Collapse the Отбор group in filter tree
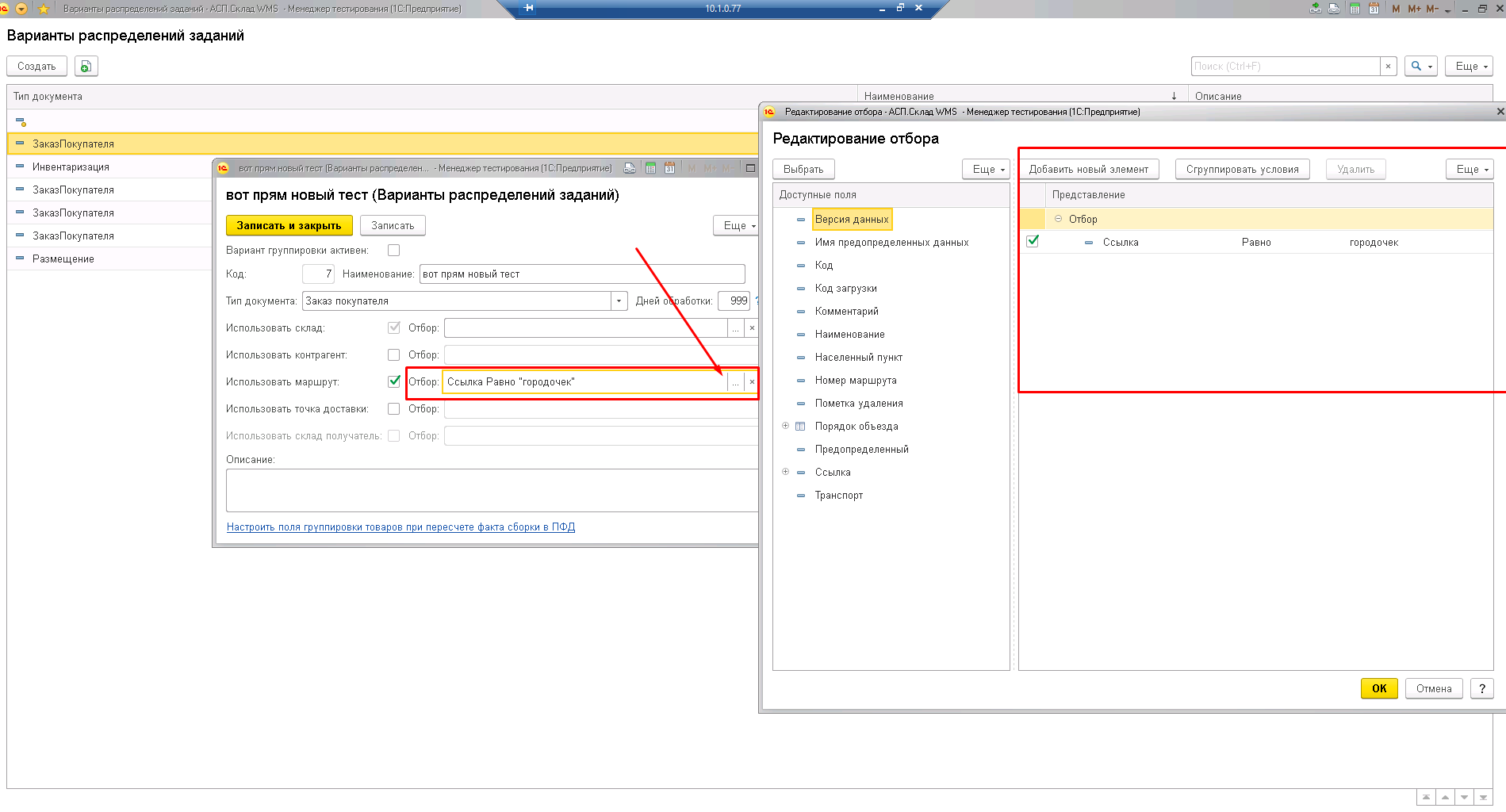 pos(1058,219)
